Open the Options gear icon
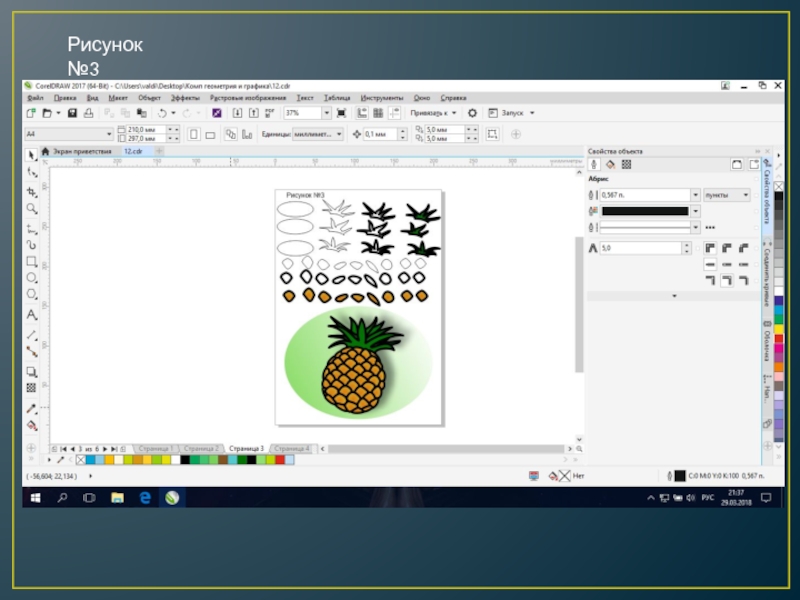This screenshot has height=600, width=800. click(473, 114)
